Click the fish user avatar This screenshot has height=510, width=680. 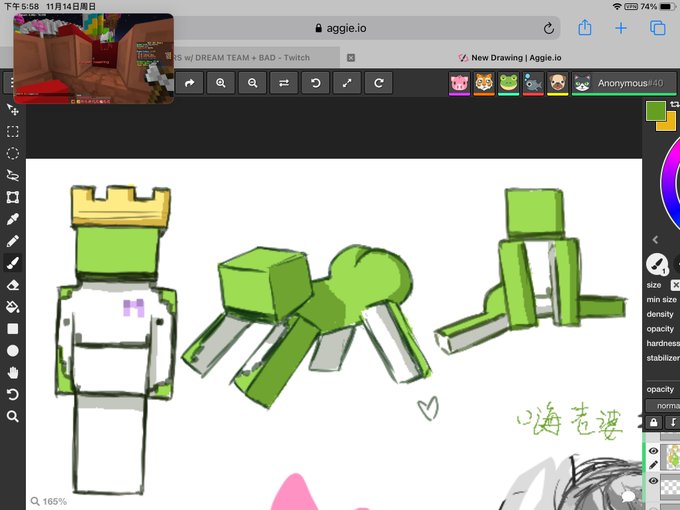coord(533,83)
